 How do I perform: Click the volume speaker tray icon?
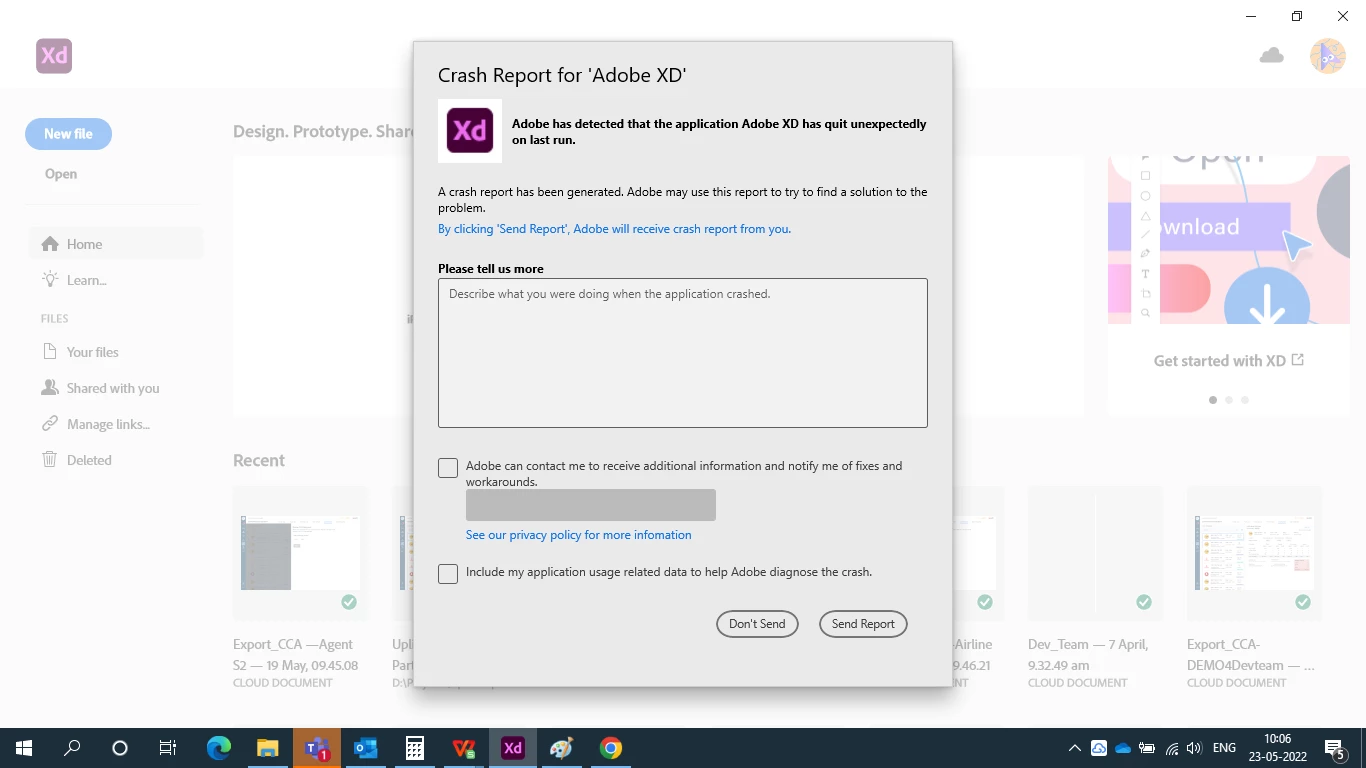pos(1195,748)
